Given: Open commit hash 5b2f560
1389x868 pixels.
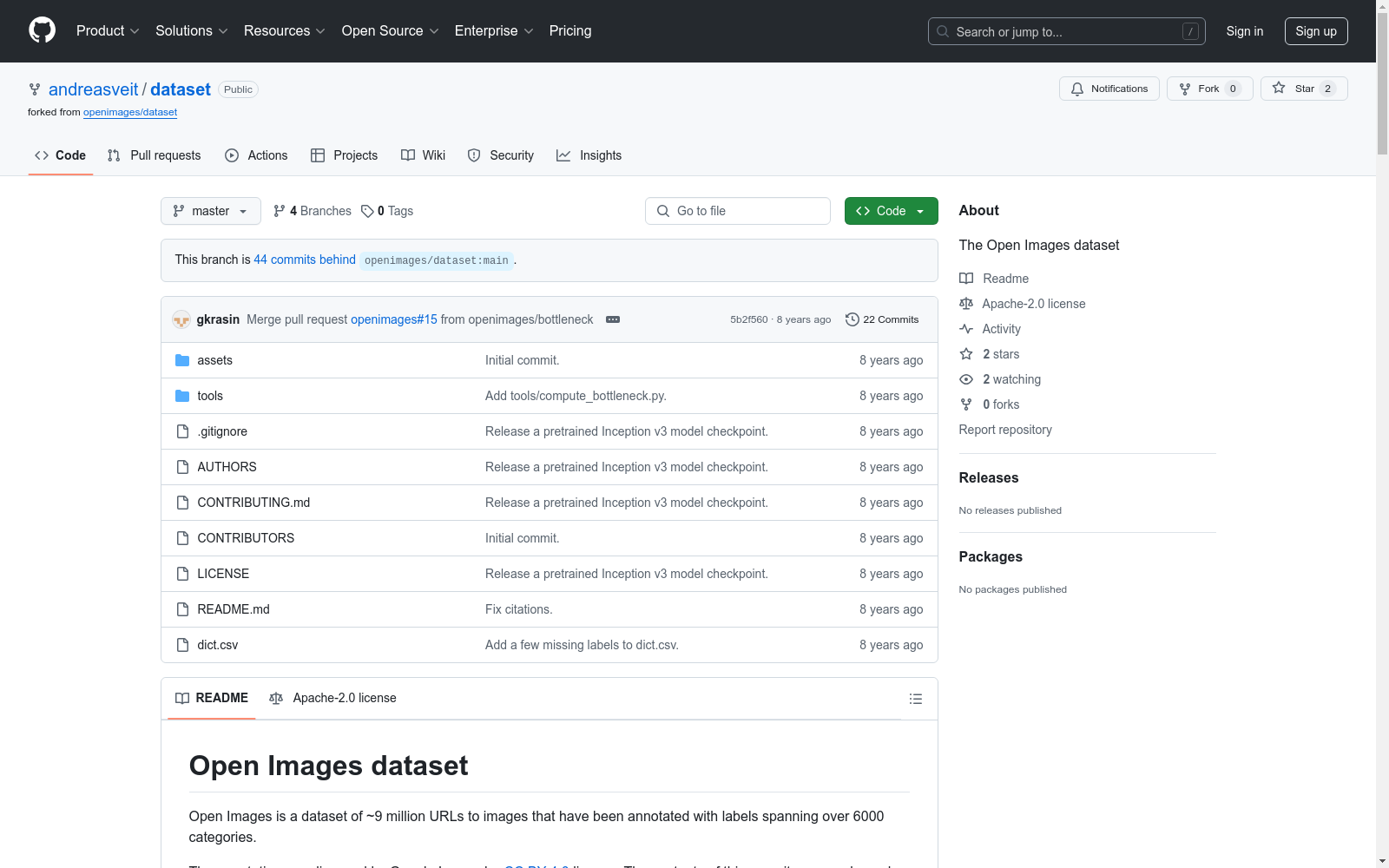Looking at the screenshot, I should coord(749,319).
